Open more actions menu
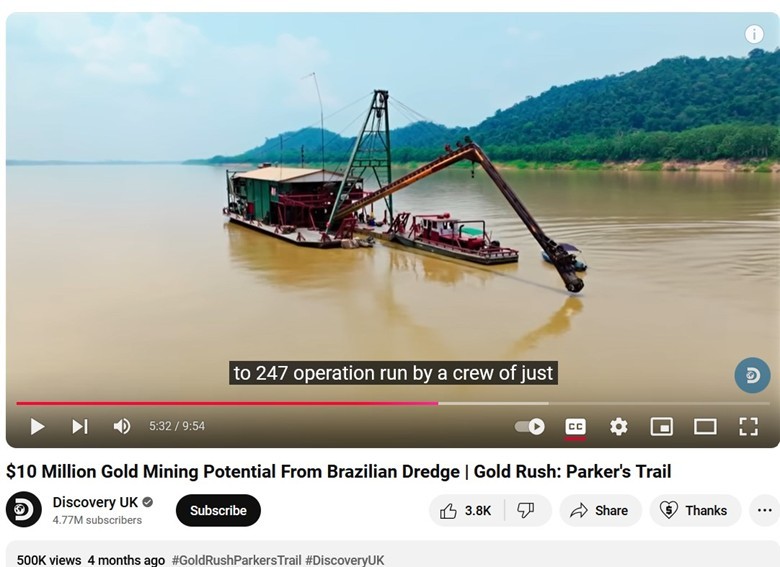 pyautogui.click(x=765, y=511)
